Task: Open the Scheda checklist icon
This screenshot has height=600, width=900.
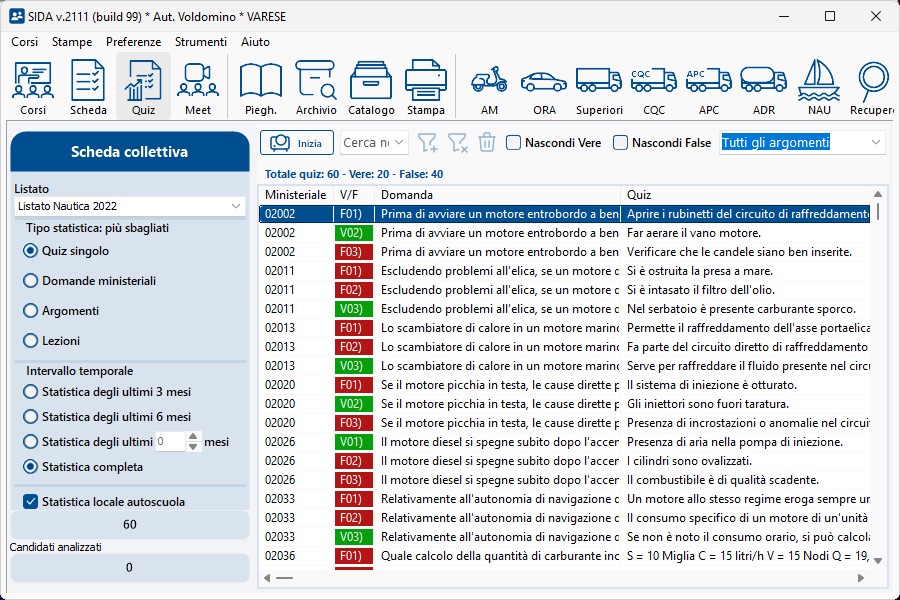Action: coord(88,86)
